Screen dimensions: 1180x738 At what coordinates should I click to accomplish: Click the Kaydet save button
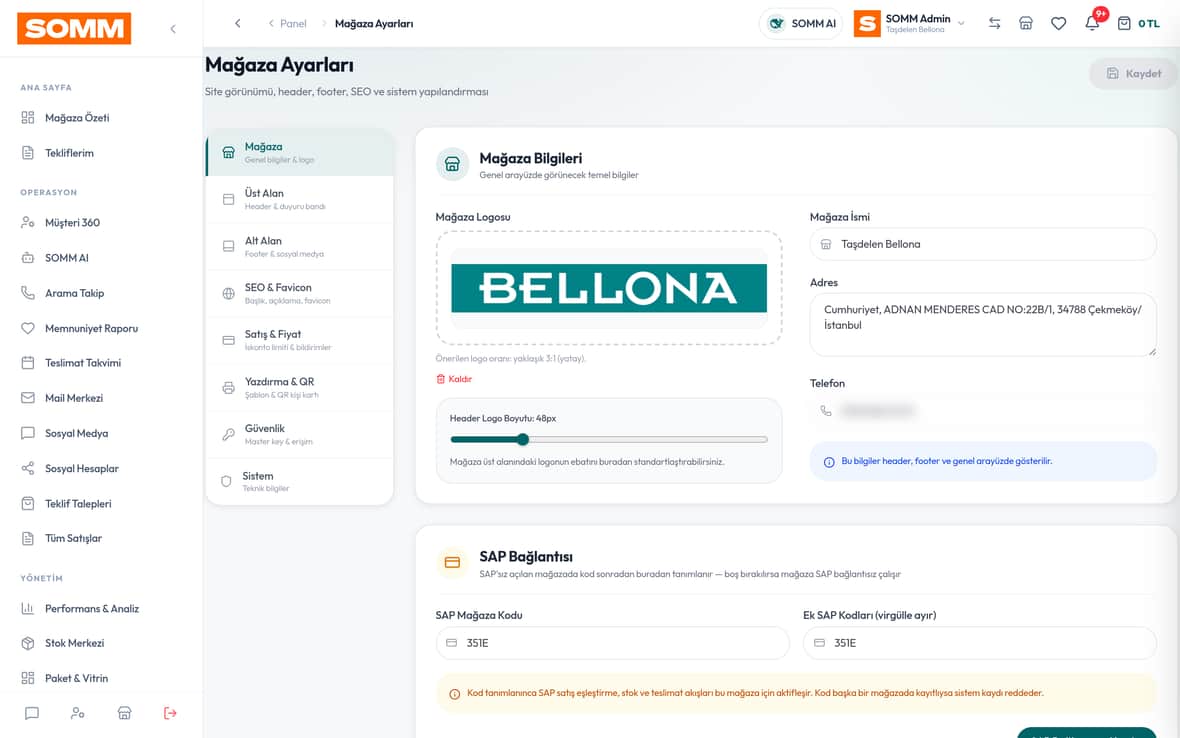click(x=1133, y=74)
